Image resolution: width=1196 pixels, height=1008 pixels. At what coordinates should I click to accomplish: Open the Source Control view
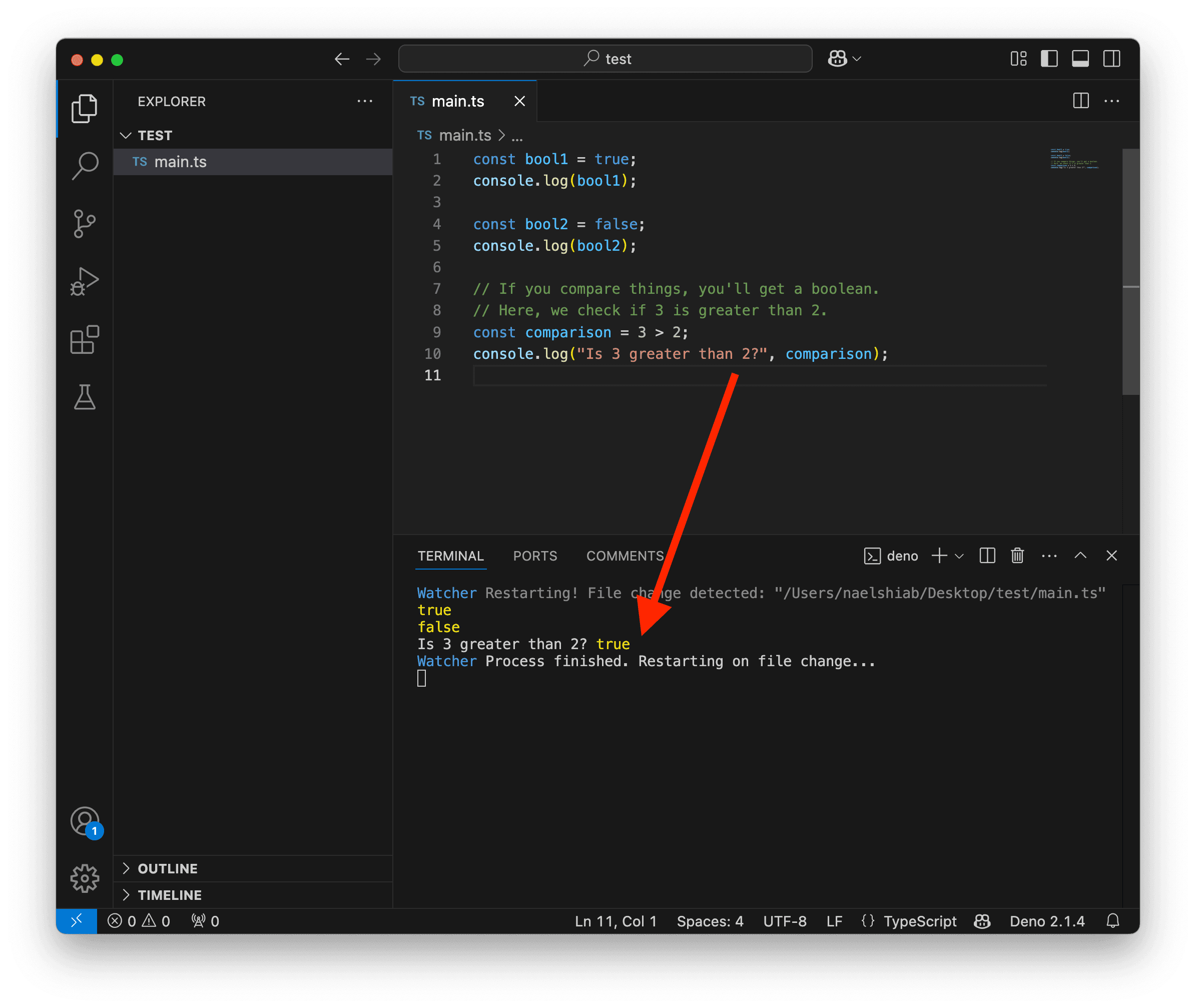[85, 223]
